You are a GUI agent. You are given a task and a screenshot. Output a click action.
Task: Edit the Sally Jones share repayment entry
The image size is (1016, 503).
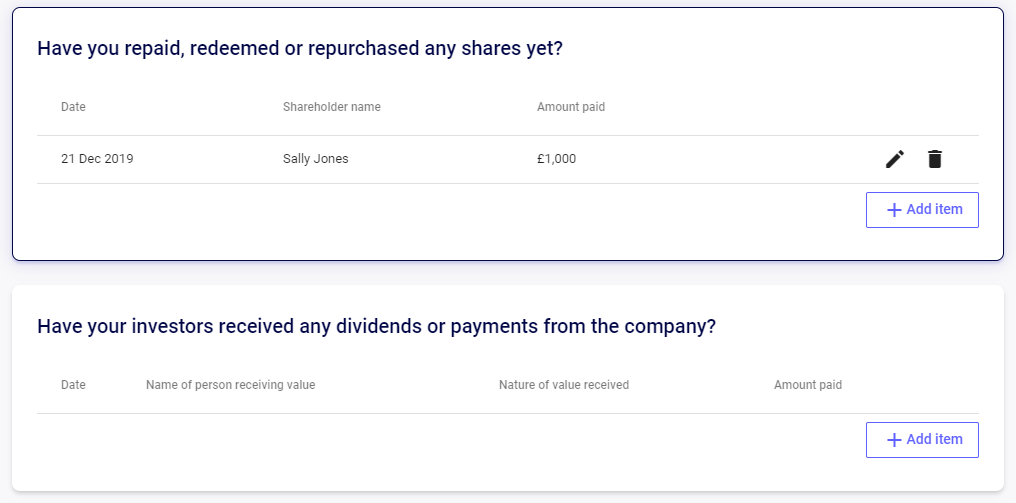[895, 159]
